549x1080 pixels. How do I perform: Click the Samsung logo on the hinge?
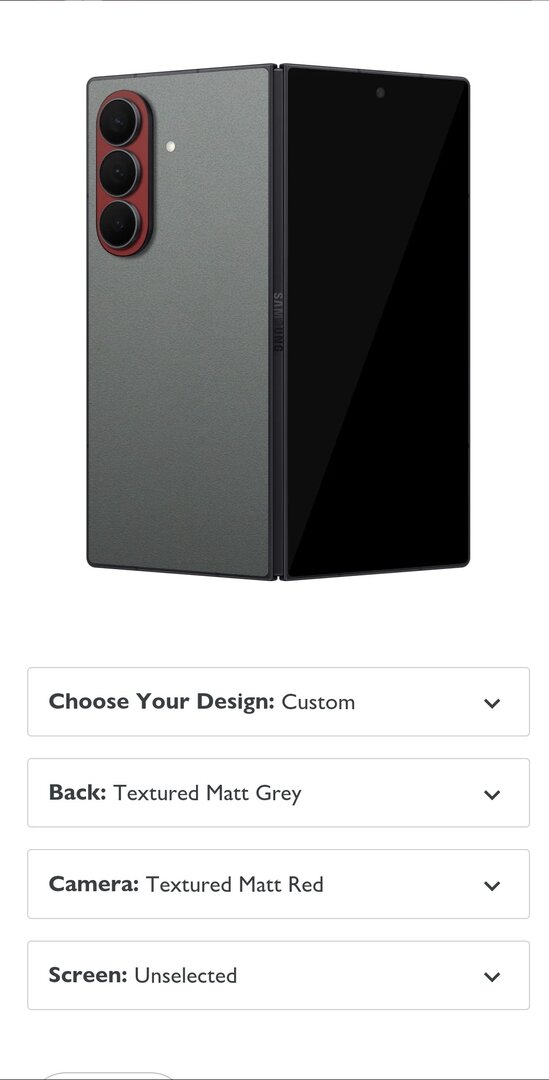click(278, 322)
